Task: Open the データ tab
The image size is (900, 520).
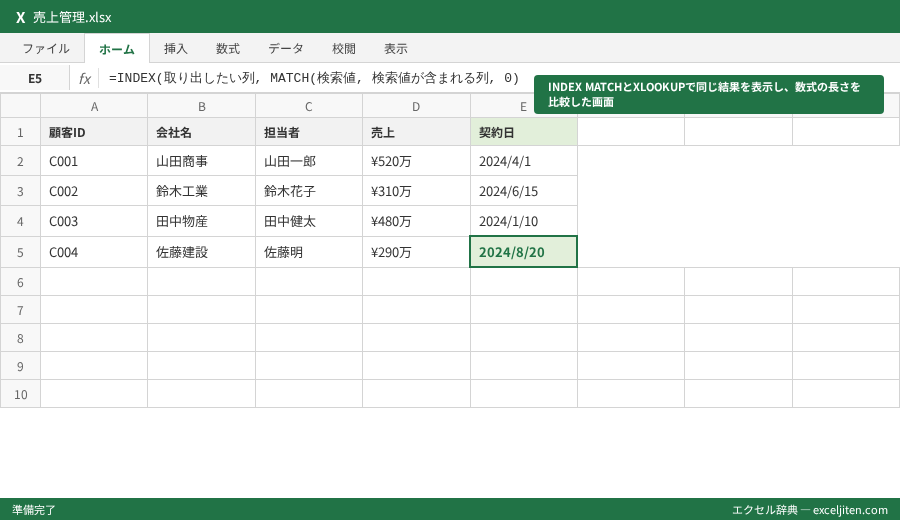Action: point(286,49)
